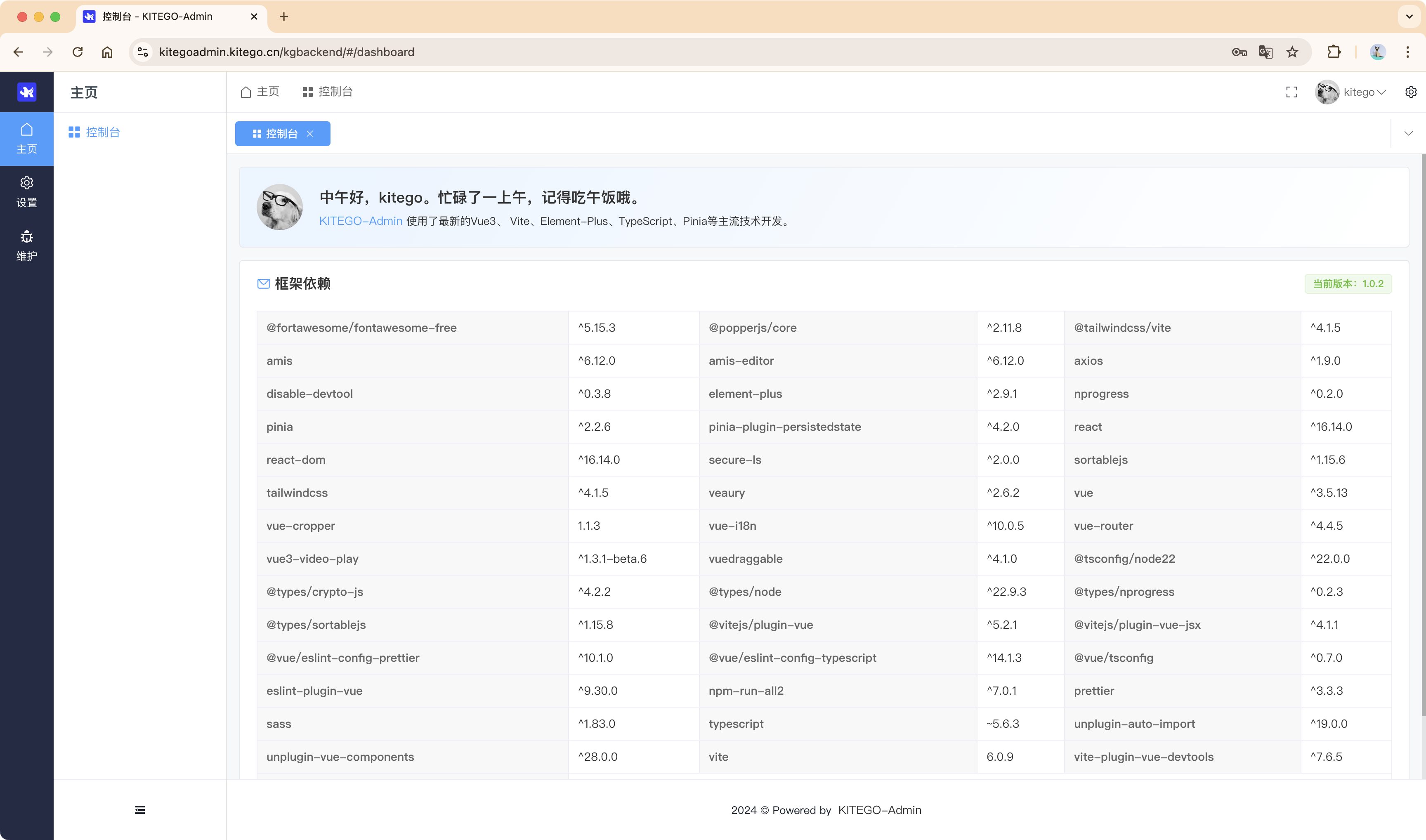Click the large dog avatar in welcome banner

[279, 207]
